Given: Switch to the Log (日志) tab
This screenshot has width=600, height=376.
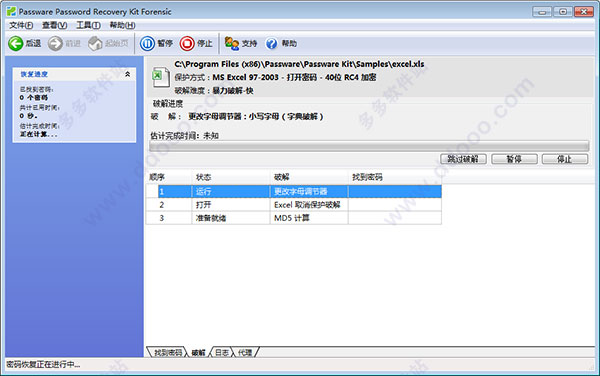Looking at the screenshot, I should tap(222, 352).
